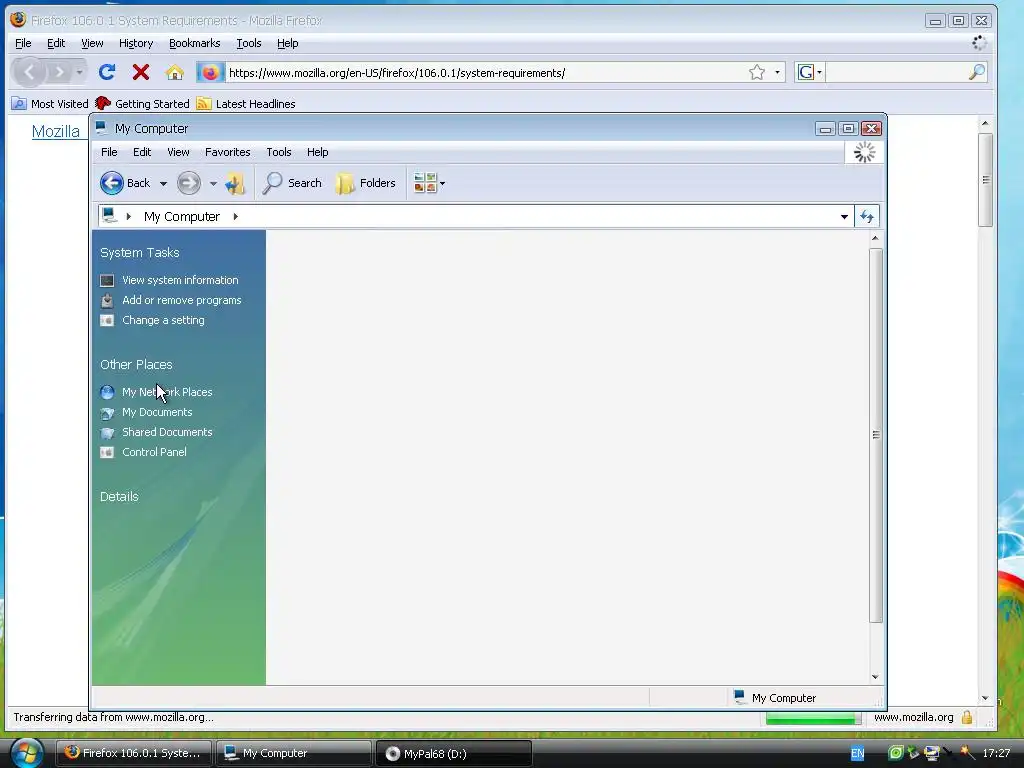Open Firefox History menu
The image size is (1024, 768).
click(136, 43)
